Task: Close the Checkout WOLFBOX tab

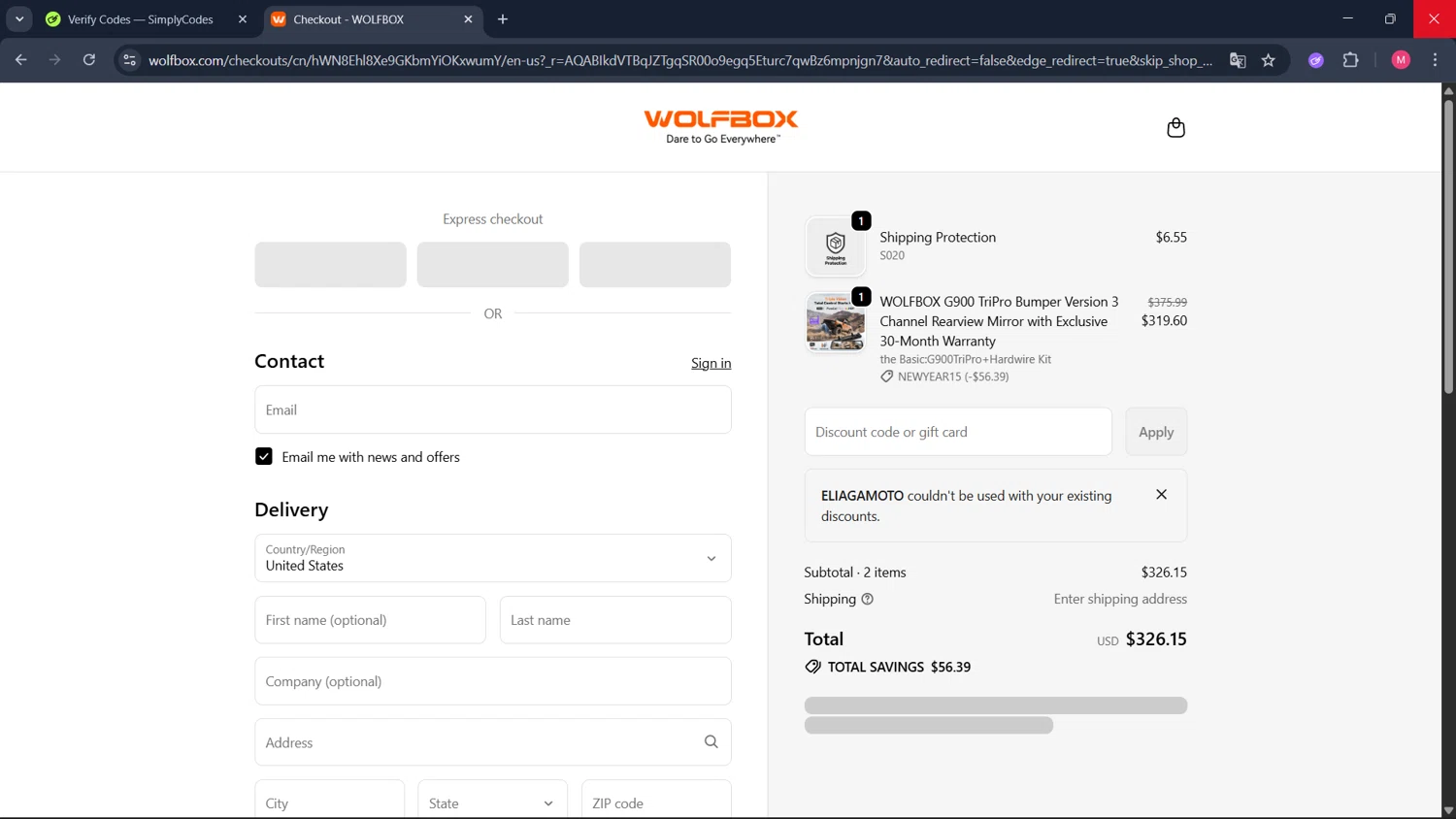Action: pos(468,19)
